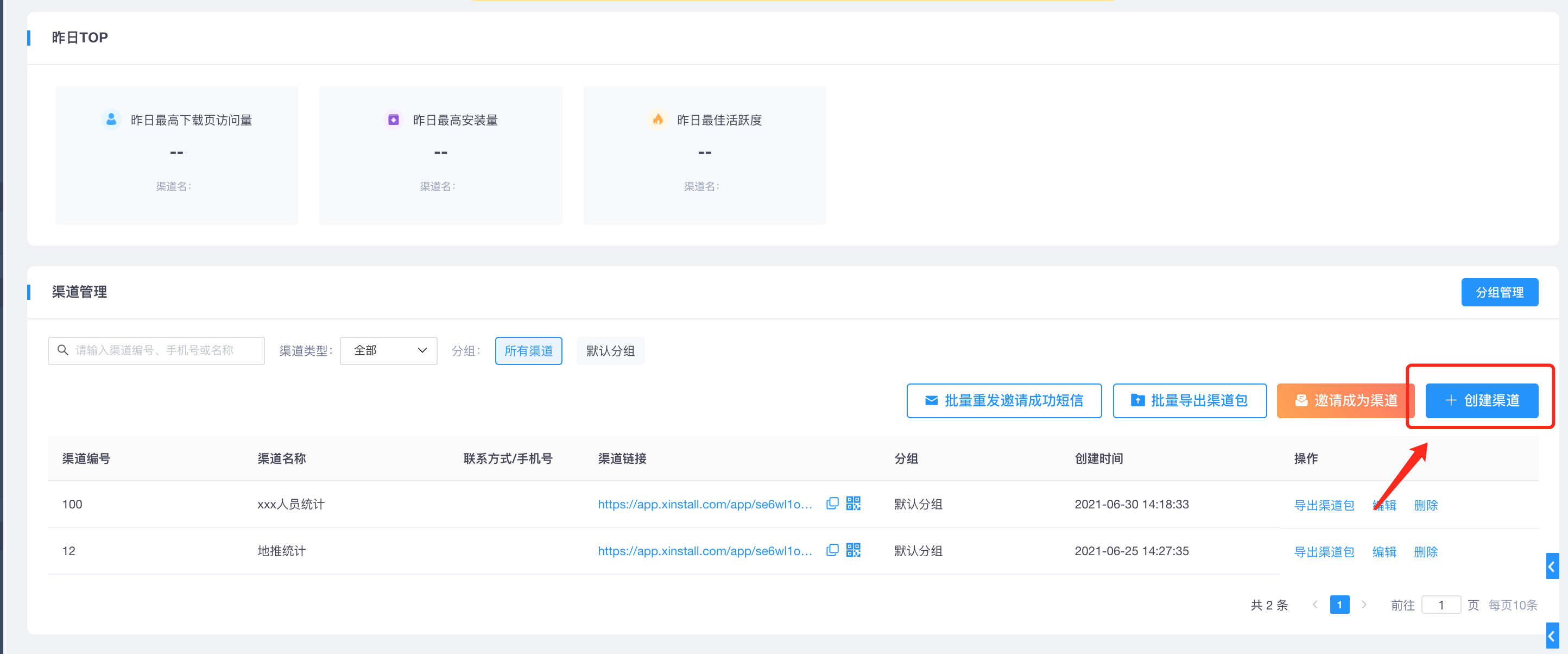Click the user icon beside 昨日最高下载页访问量

click(111, 120)
